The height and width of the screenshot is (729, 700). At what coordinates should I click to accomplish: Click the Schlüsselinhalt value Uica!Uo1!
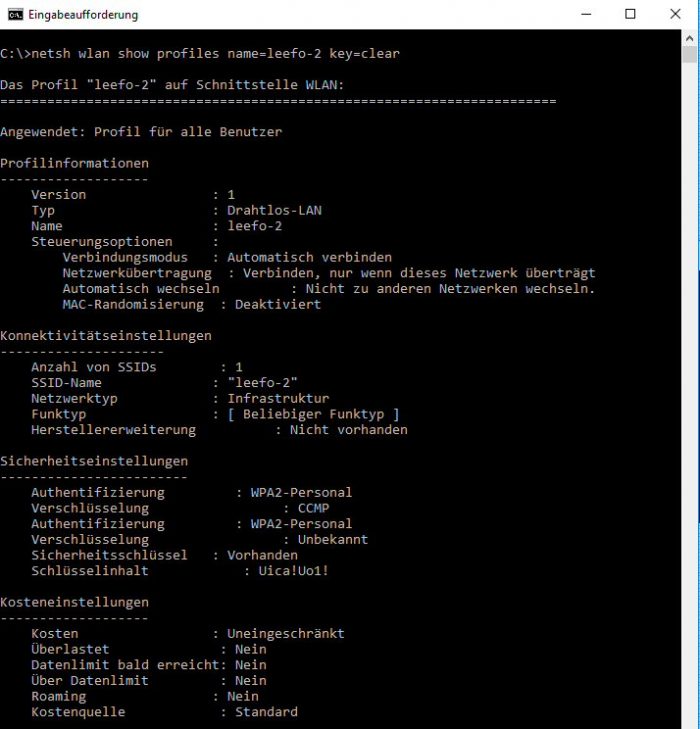click(x=294, y=571)
